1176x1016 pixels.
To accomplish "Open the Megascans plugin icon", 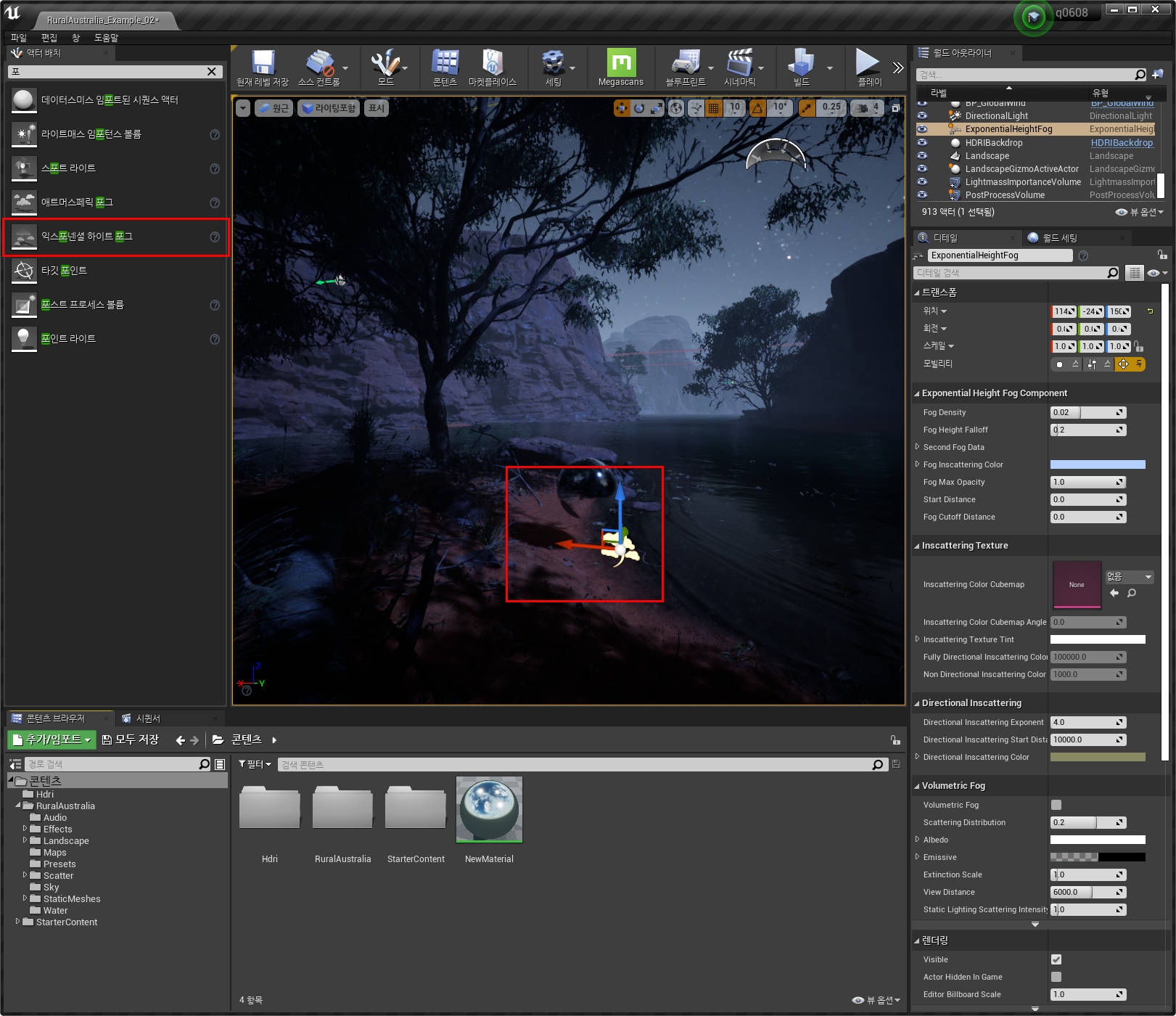I will 621,62.
